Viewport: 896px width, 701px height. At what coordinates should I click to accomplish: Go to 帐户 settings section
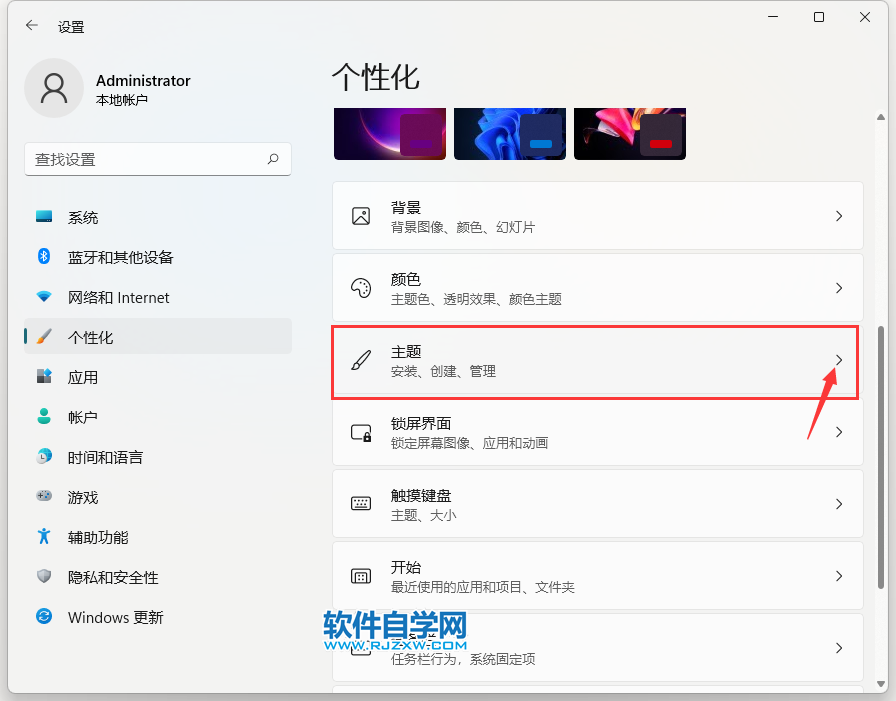pyautogui.click(x=83, y=418)
